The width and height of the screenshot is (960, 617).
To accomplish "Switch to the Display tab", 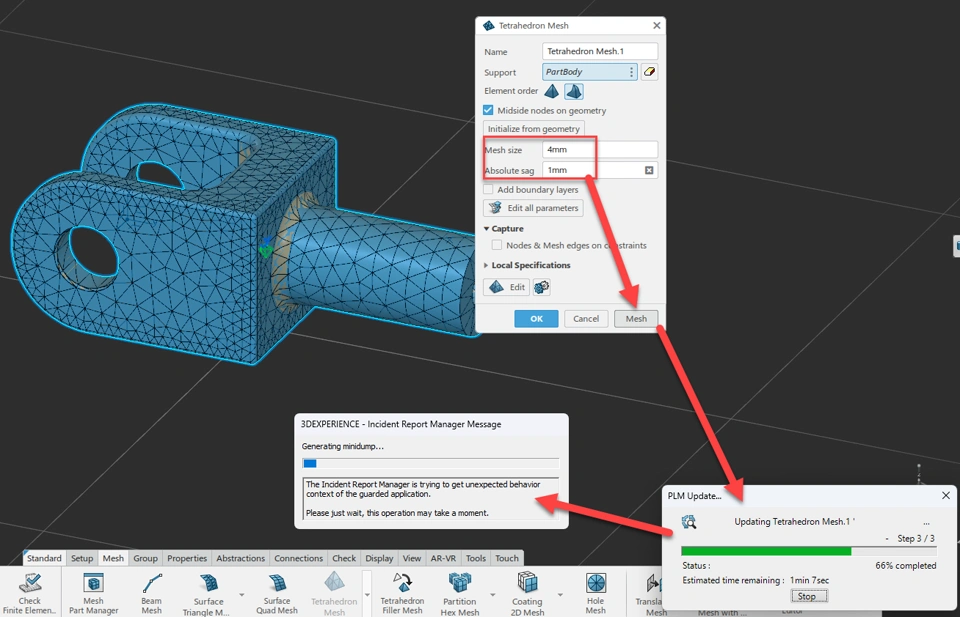I will coord(380,558).
